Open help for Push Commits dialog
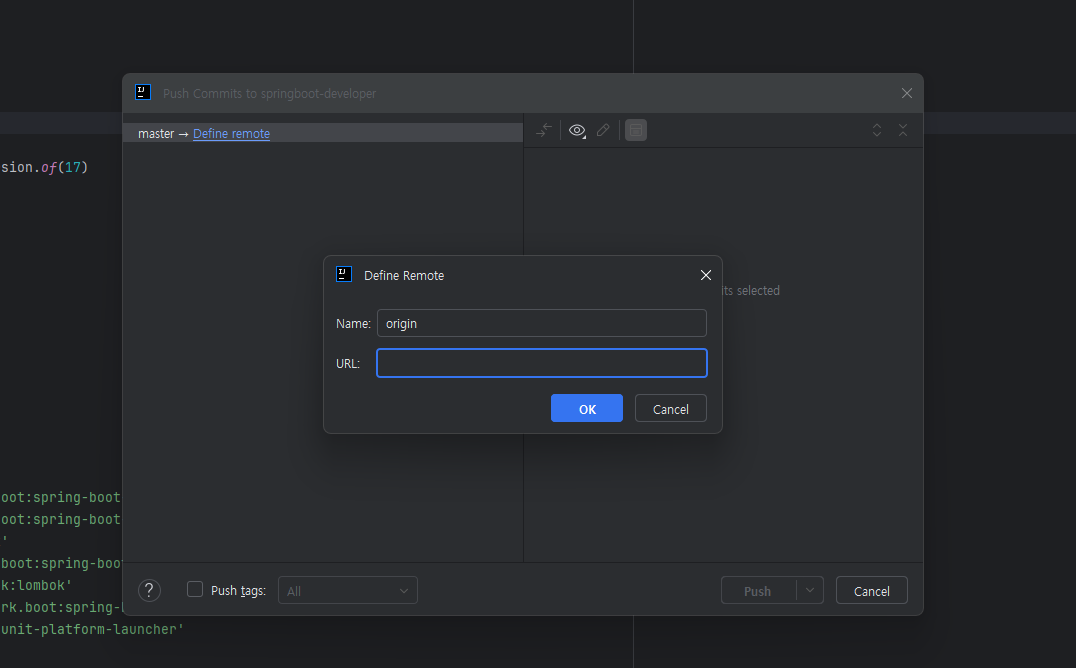1076x668 pixels. pos(149,590)
